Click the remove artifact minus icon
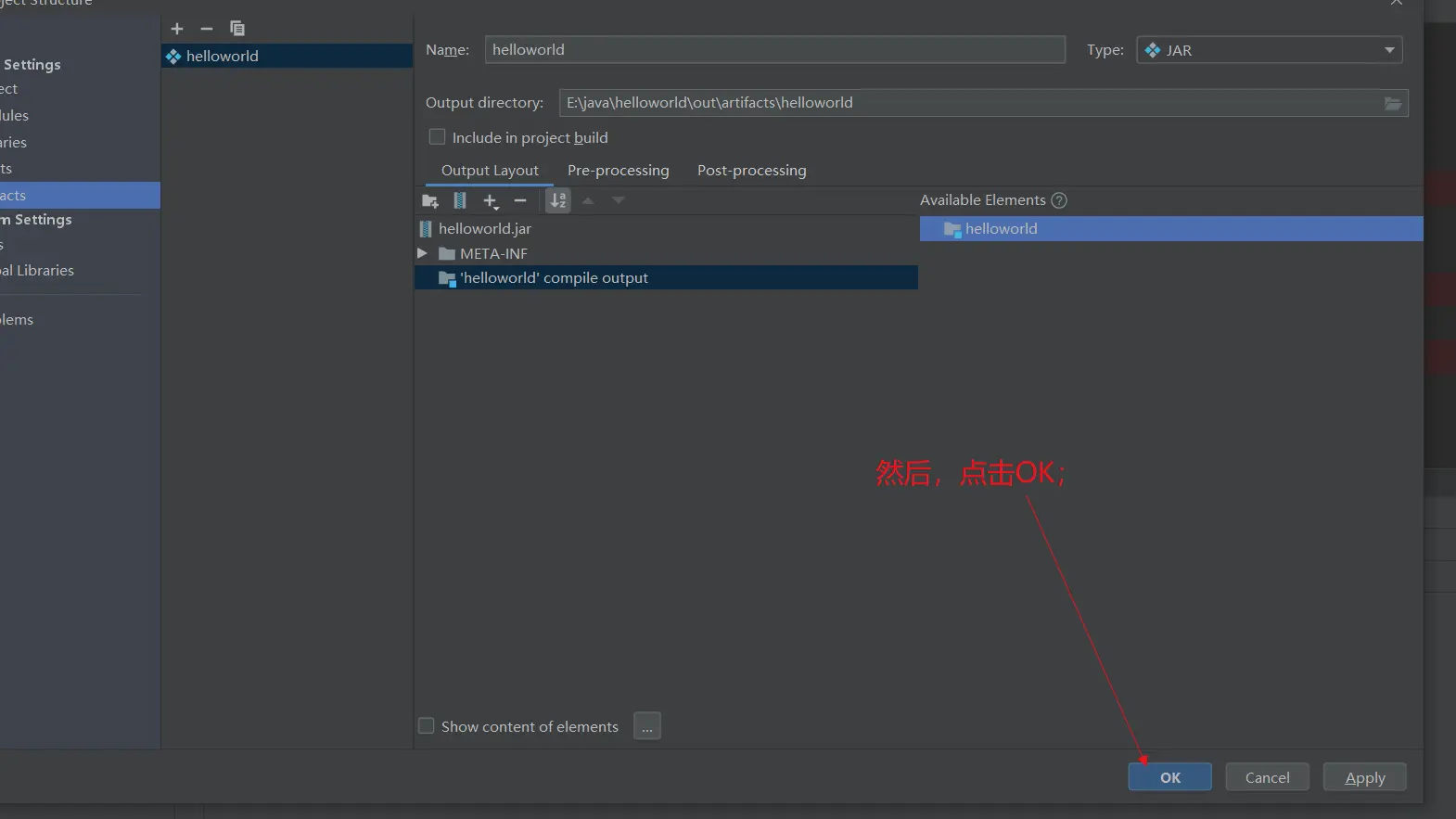 (207, 29)
